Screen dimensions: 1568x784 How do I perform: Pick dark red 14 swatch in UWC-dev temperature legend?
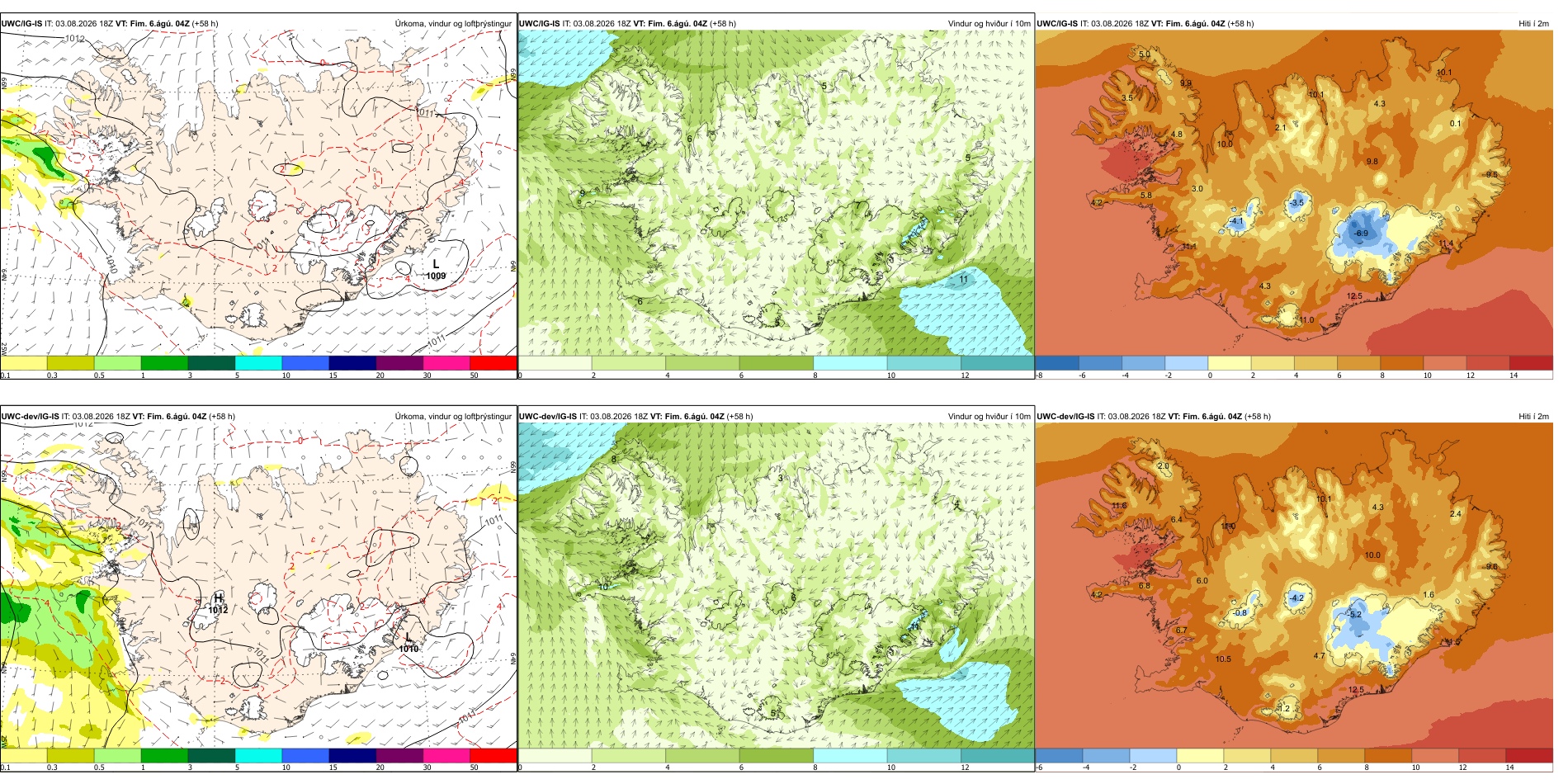(x=1529, y=755)
